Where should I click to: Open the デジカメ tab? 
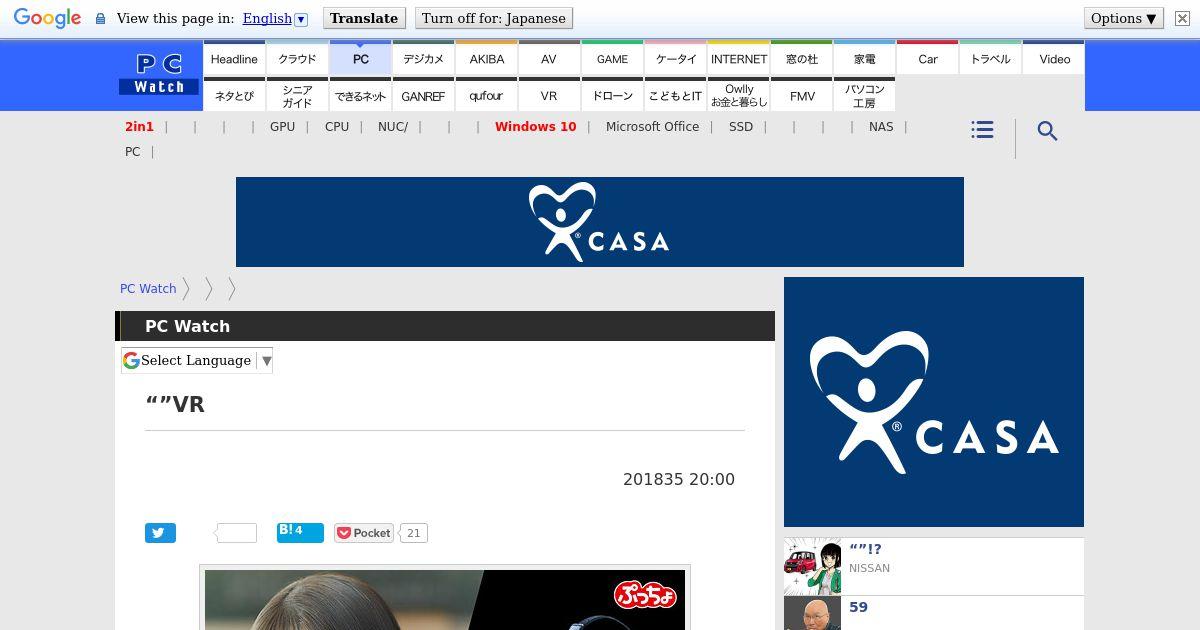point(423,59)
